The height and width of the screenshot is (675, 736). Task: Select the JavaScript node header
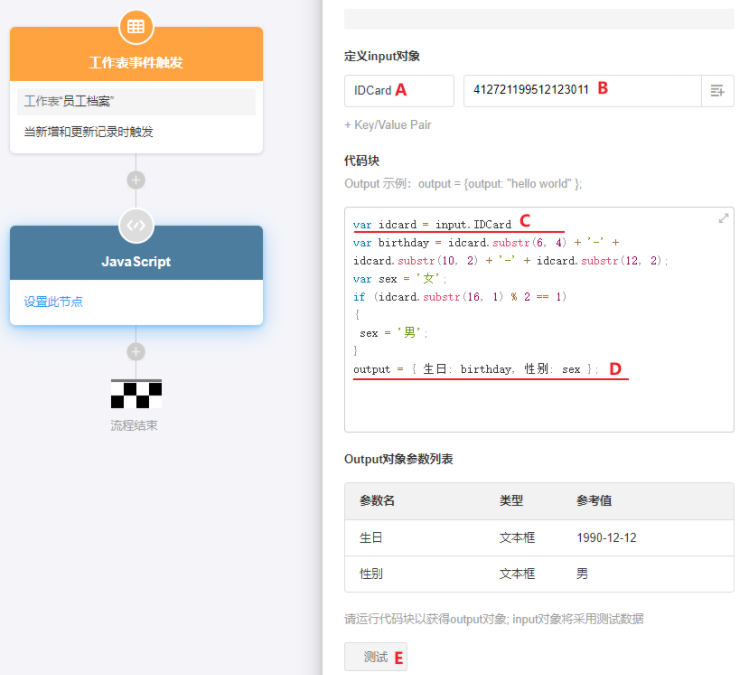(136, 254)
